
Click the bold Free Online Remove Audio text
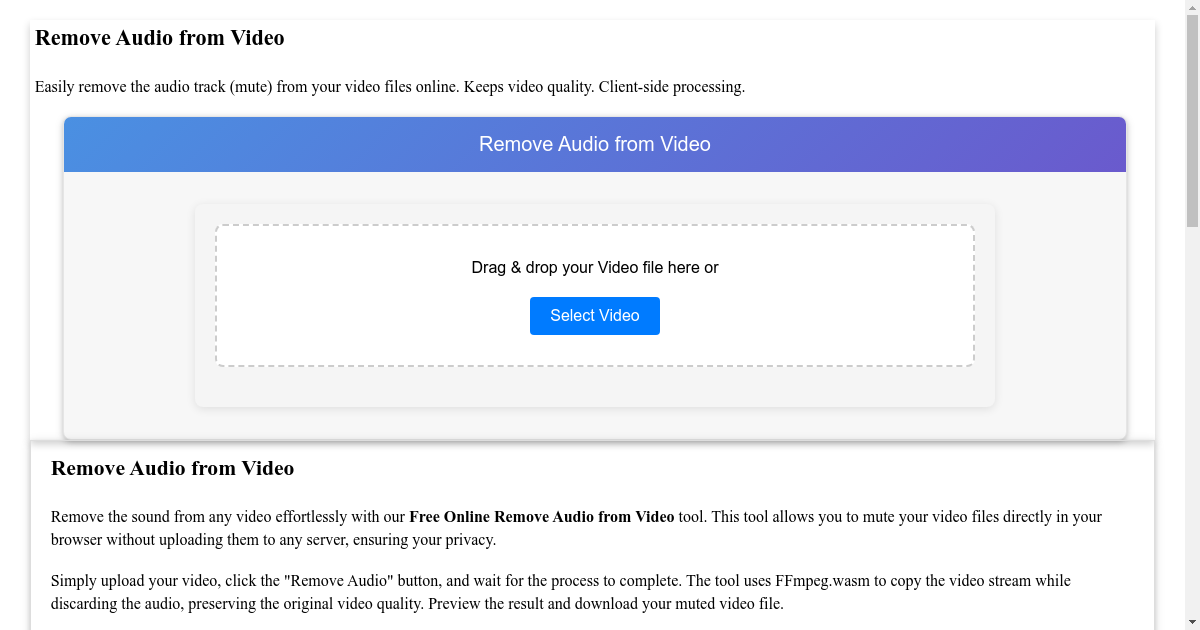(540, 516)
